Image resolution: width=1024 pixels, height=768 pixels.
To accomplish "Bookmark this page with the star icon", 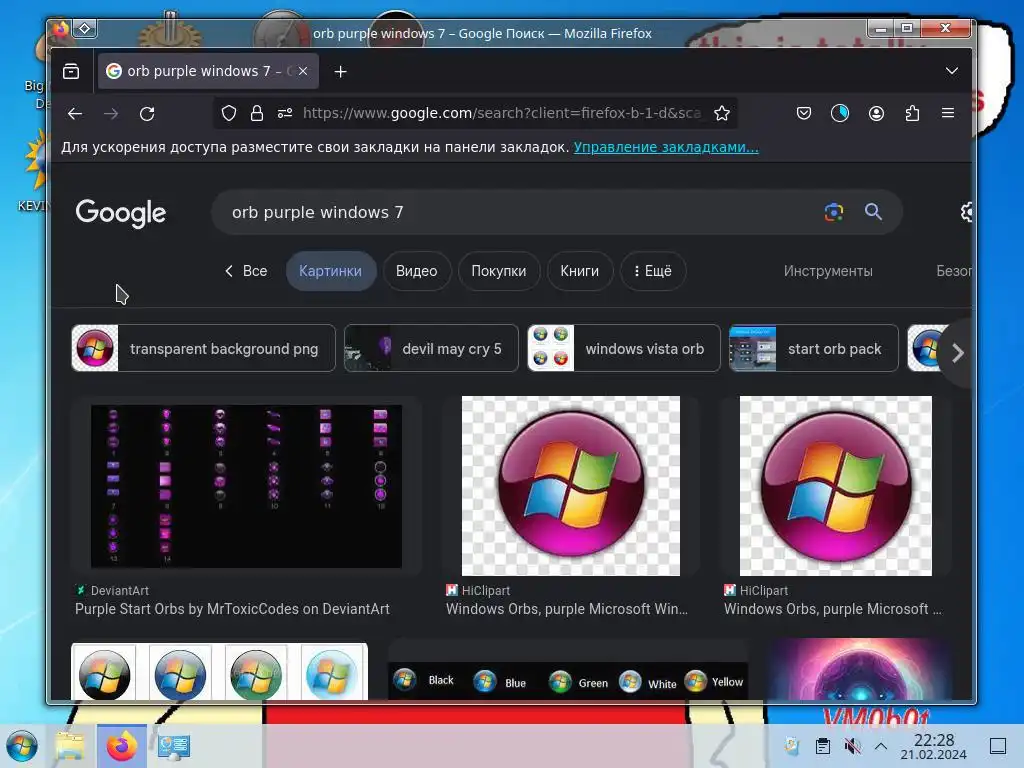I will 722,113.
